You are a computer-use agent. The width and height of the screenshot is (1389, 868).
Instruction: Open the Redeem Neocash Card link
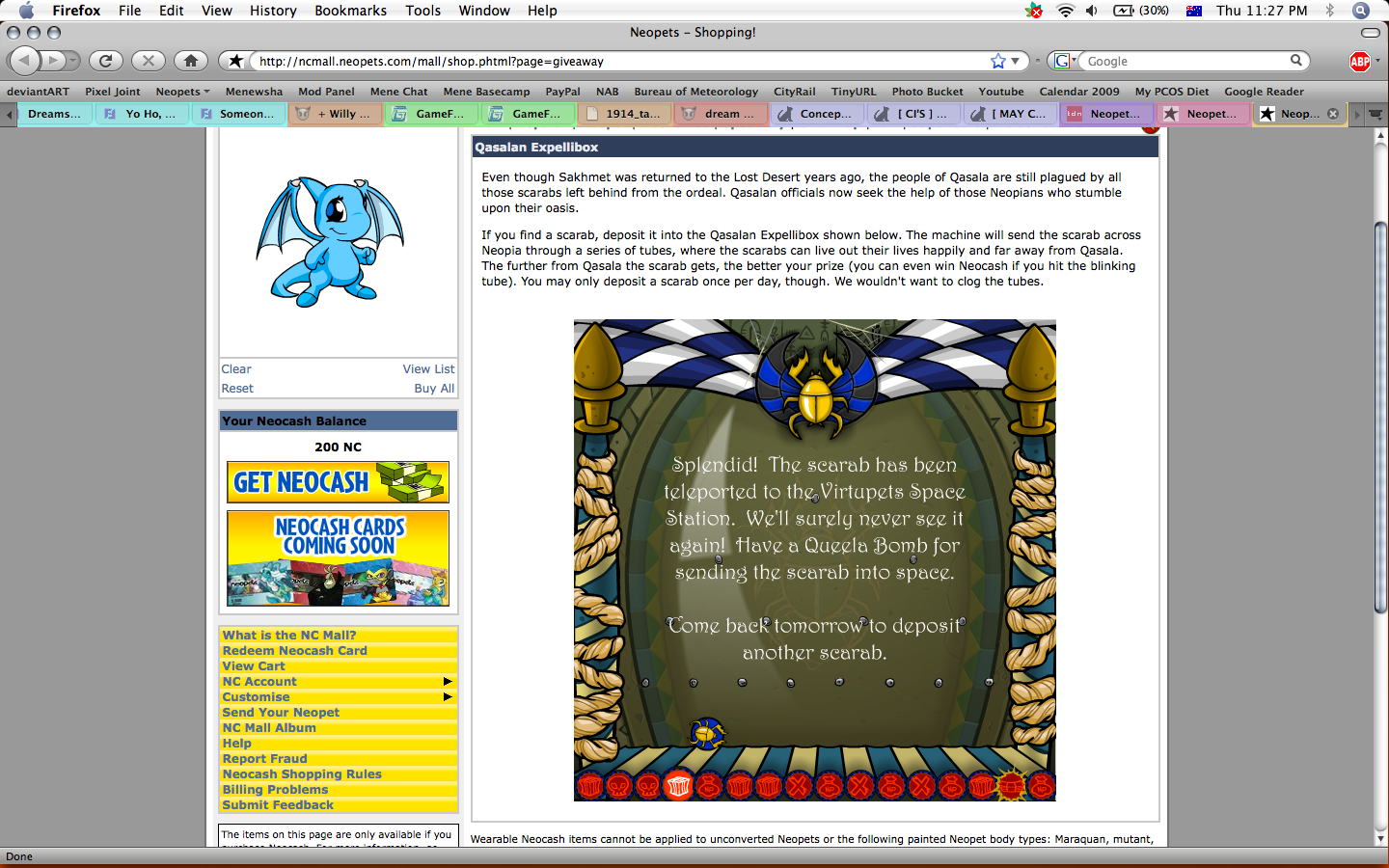click(294, 651)
